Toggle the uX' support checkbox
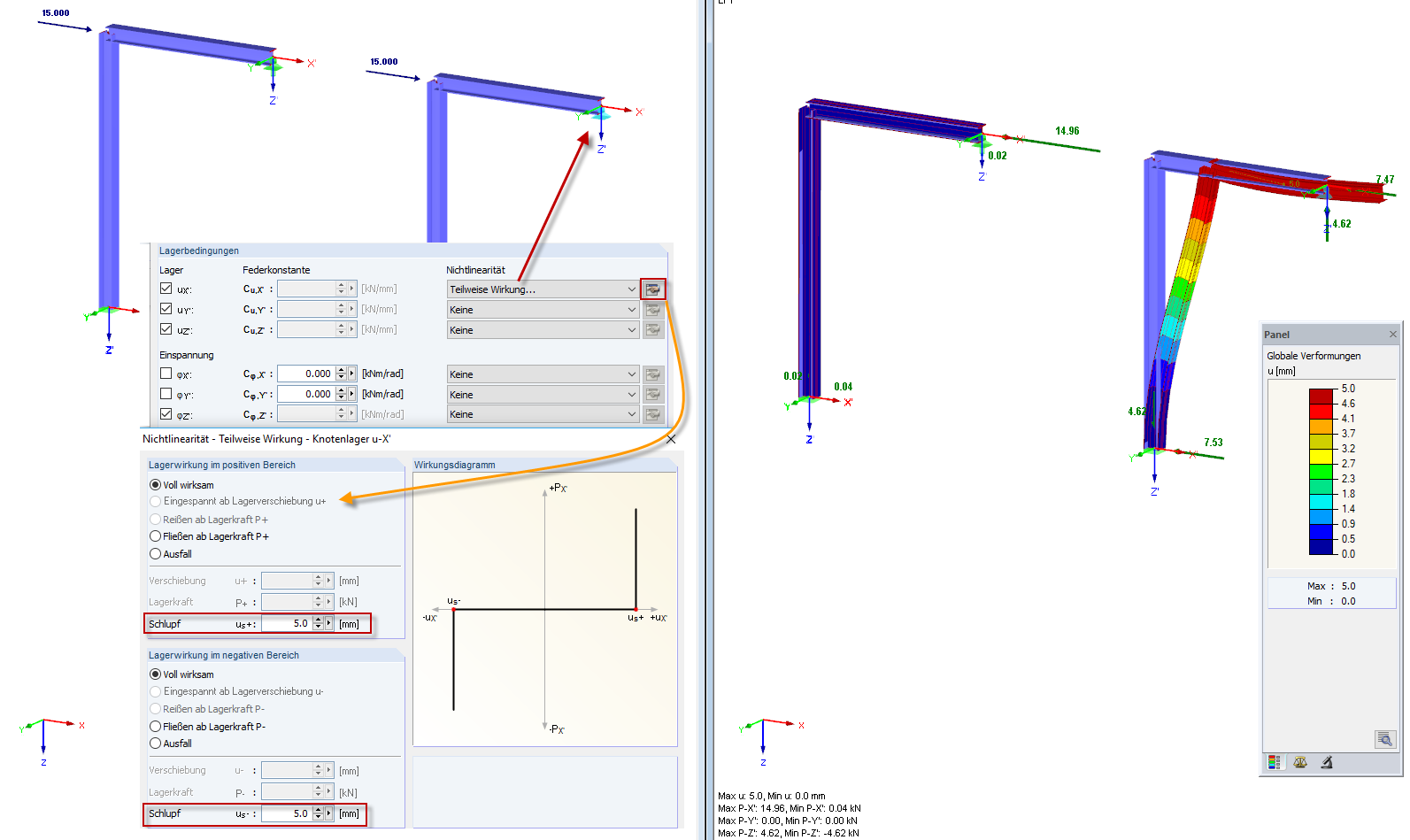 pos(166,289)
